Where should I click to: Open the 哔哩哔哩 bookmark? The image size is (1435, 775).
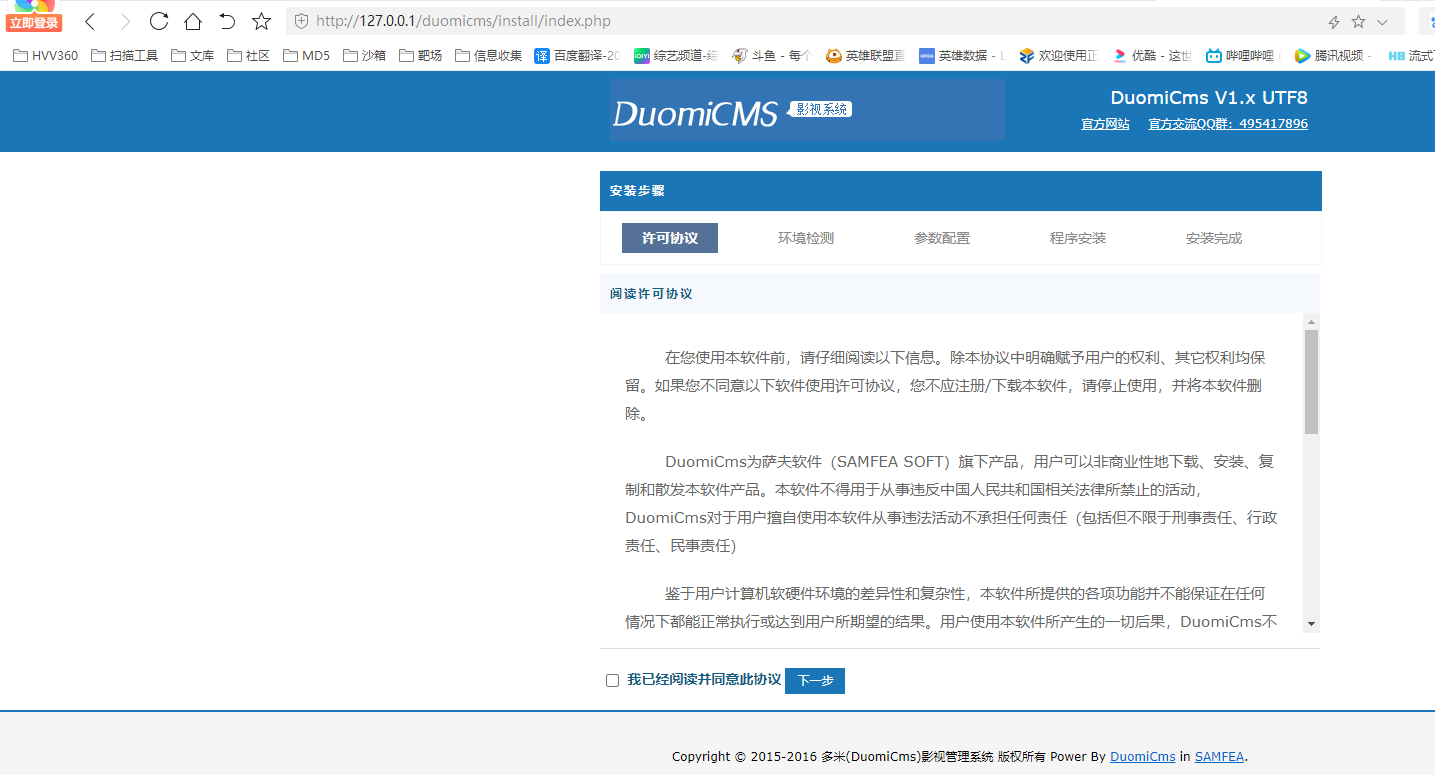[x=1242, y=56]
